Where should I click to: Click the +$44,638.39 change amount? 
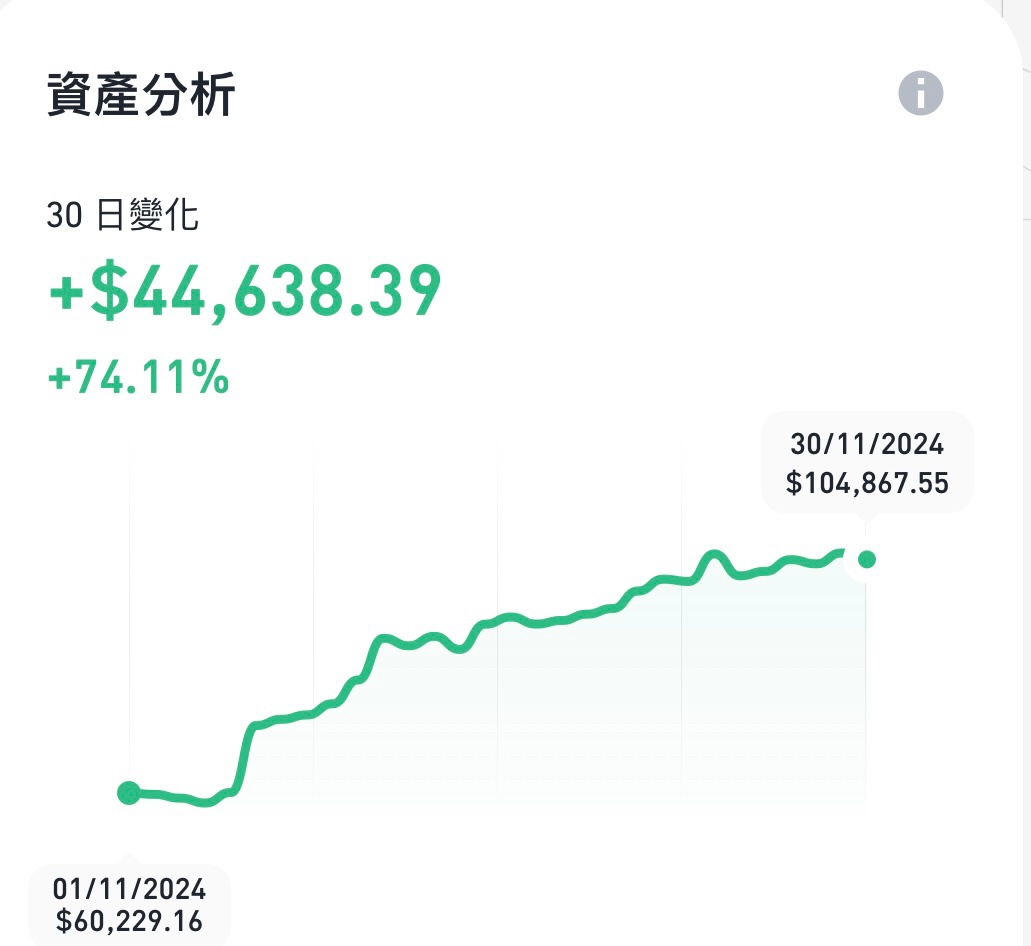click(245, 291)
